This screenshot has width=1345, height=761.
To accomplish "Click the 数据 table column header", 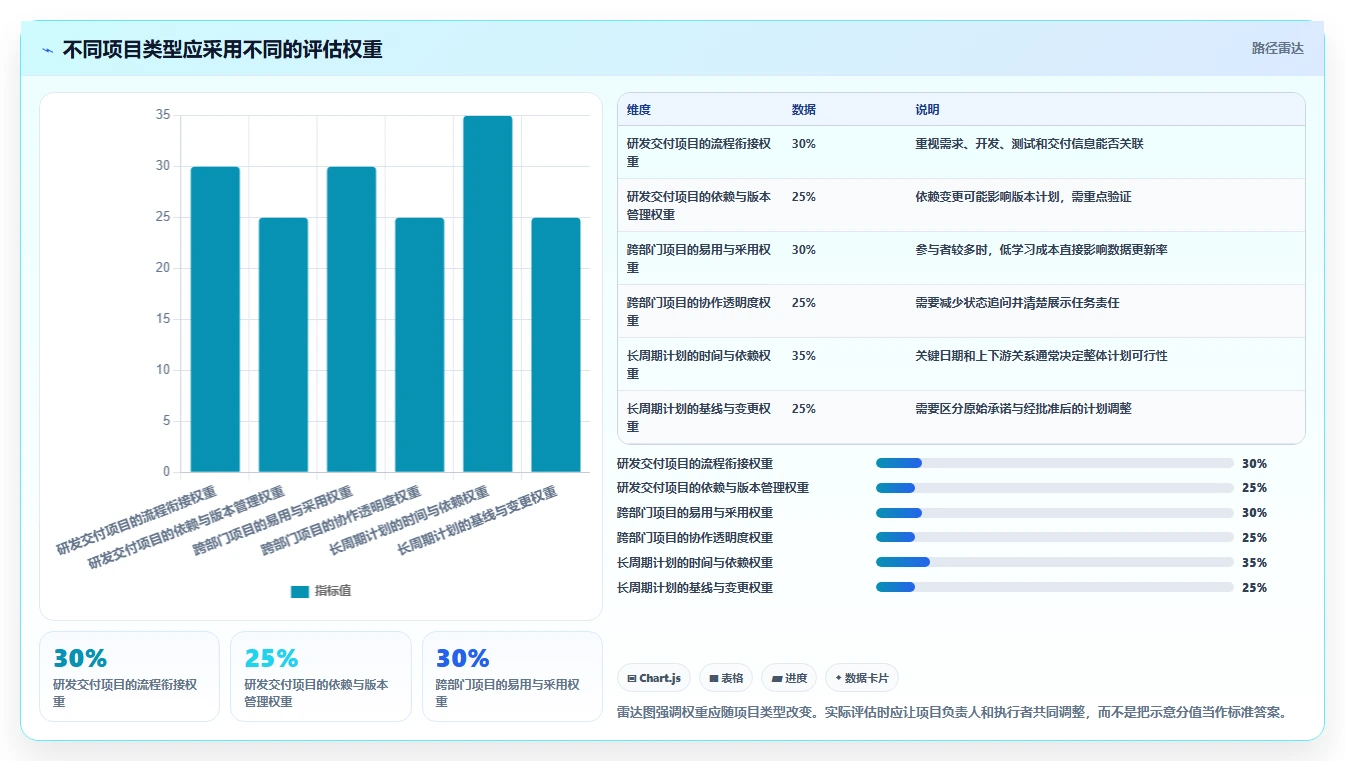I will [803, 110].
